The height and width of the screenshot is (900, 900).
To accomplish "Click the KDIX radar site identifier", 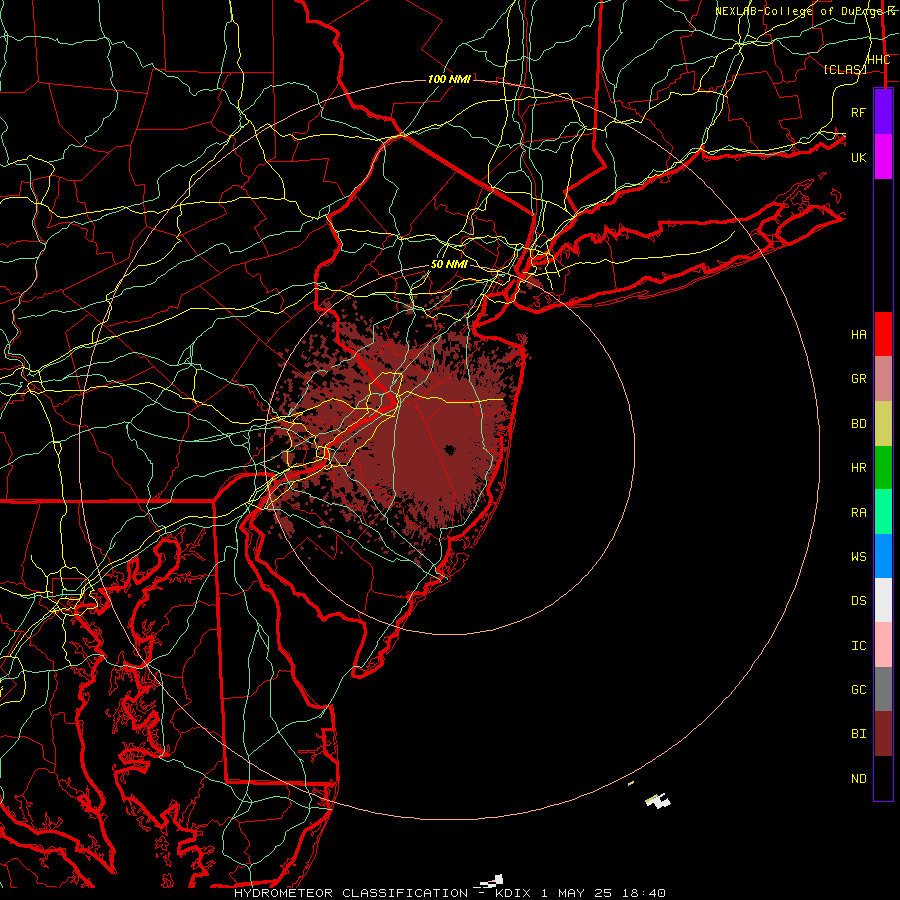I will pyautogui.click(x=515, y=893).
